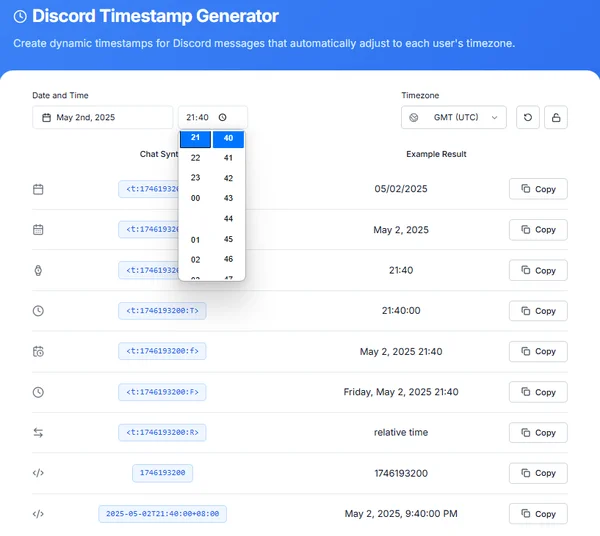
Task: Click the <t:1746193200:f> syntax chip
Action: pos(162,351)
